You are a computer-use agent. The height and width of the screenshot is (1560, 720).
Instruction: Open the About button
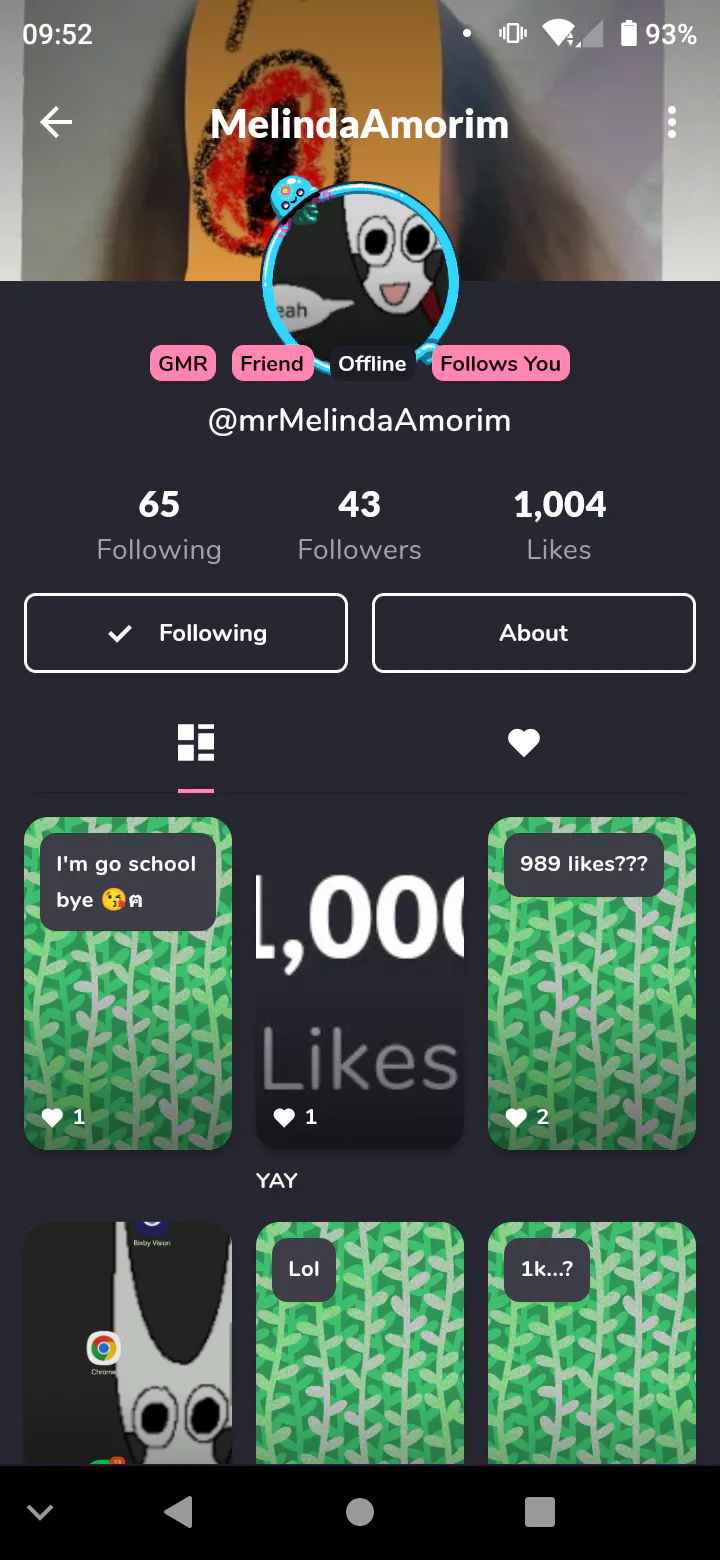pyautogui.click(x=534, y=633)
